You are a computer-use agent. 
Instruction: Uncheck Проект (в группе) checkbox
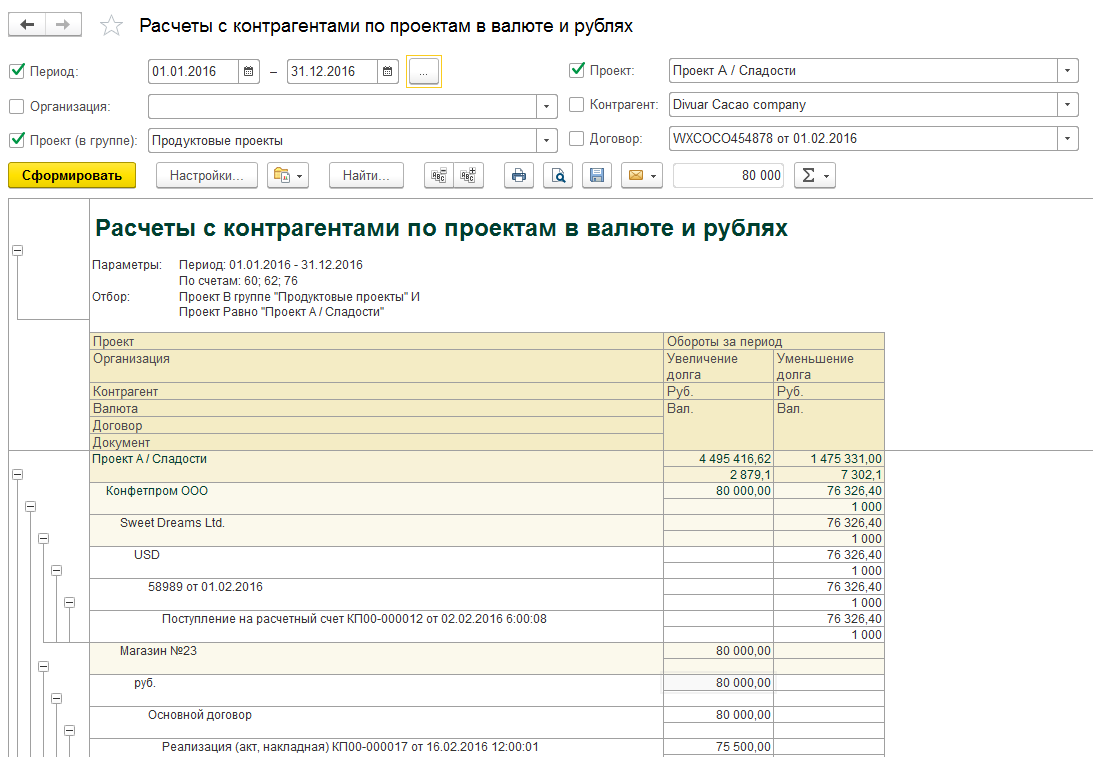17,140
